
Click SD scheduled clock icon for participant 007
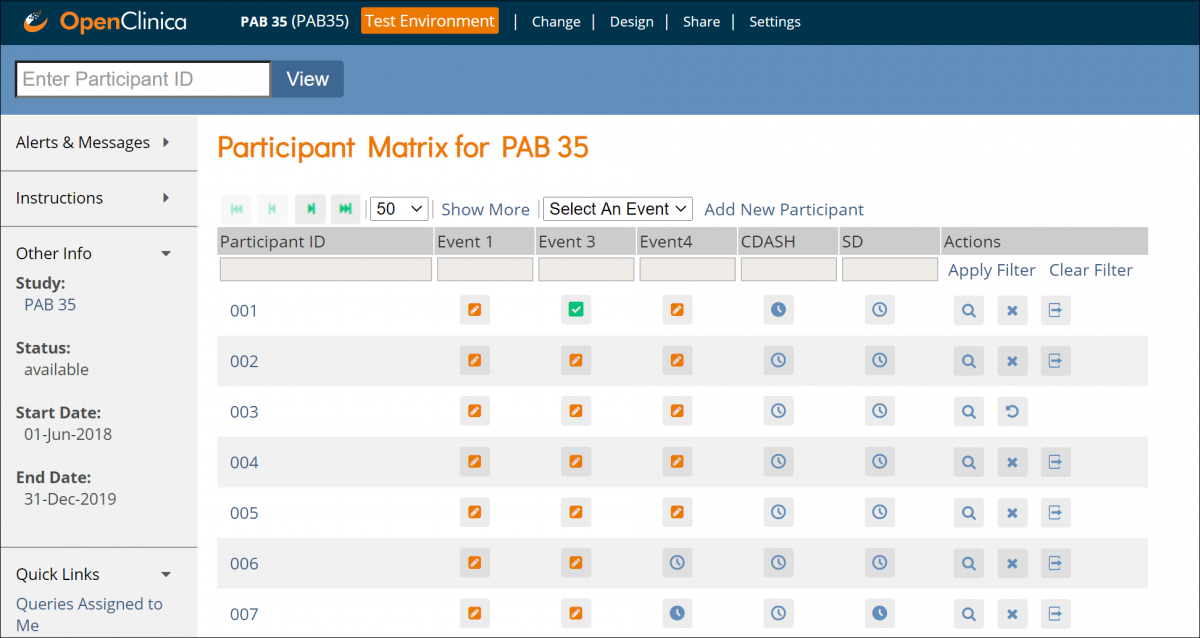click(x=879, y=613)
